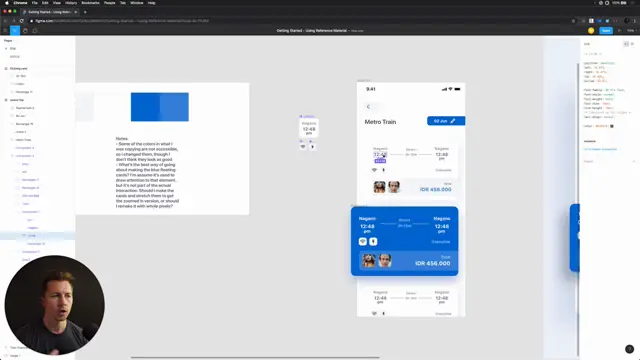This screenshot has width=640, height=360.
Task: Click the canvas horizontal scrollbar
Action: pyautogui.click(x=255, y=358)
